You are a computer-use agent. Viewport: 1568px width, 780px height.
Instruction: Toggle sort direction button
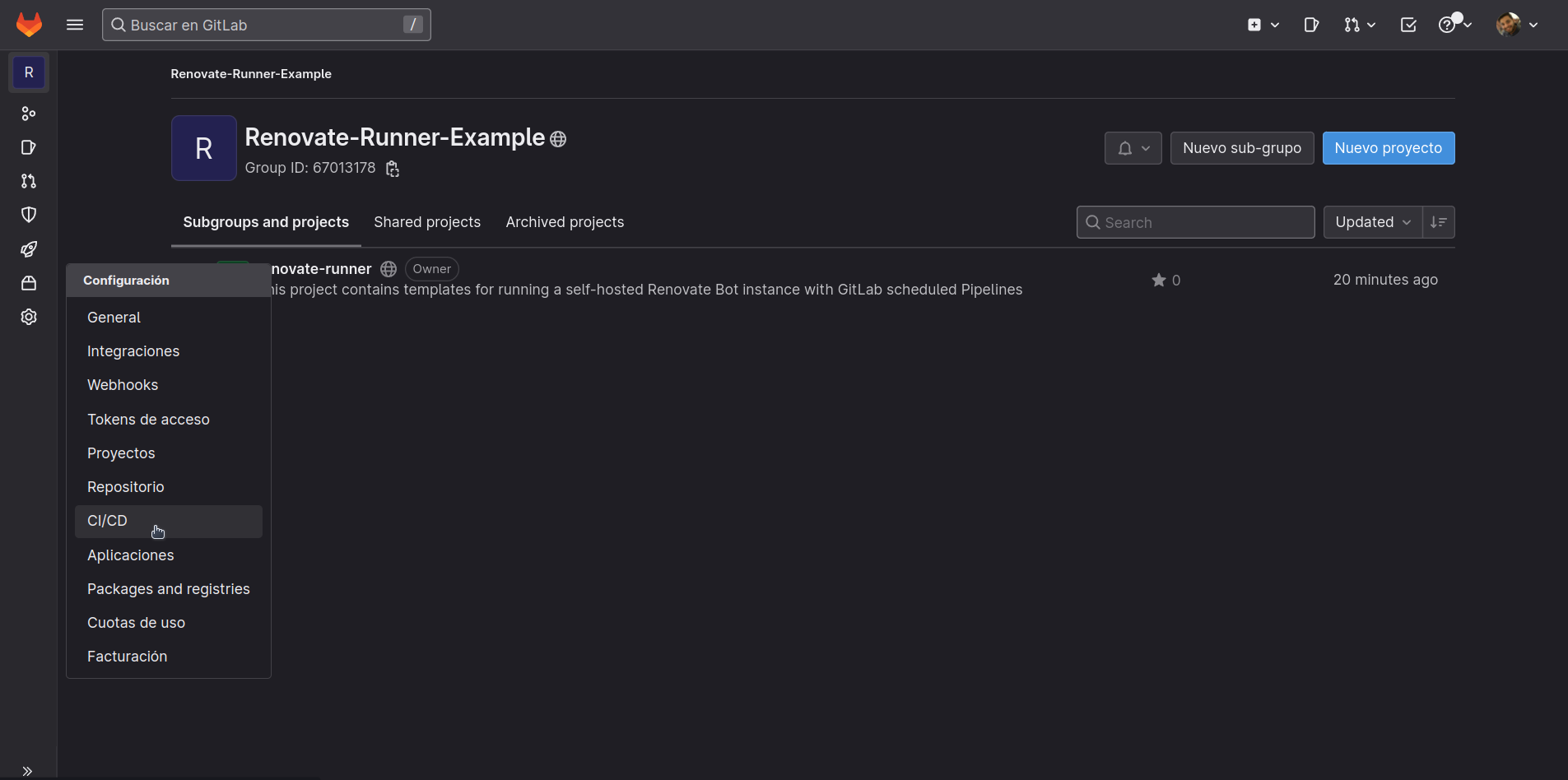(x=1438, y=222)
